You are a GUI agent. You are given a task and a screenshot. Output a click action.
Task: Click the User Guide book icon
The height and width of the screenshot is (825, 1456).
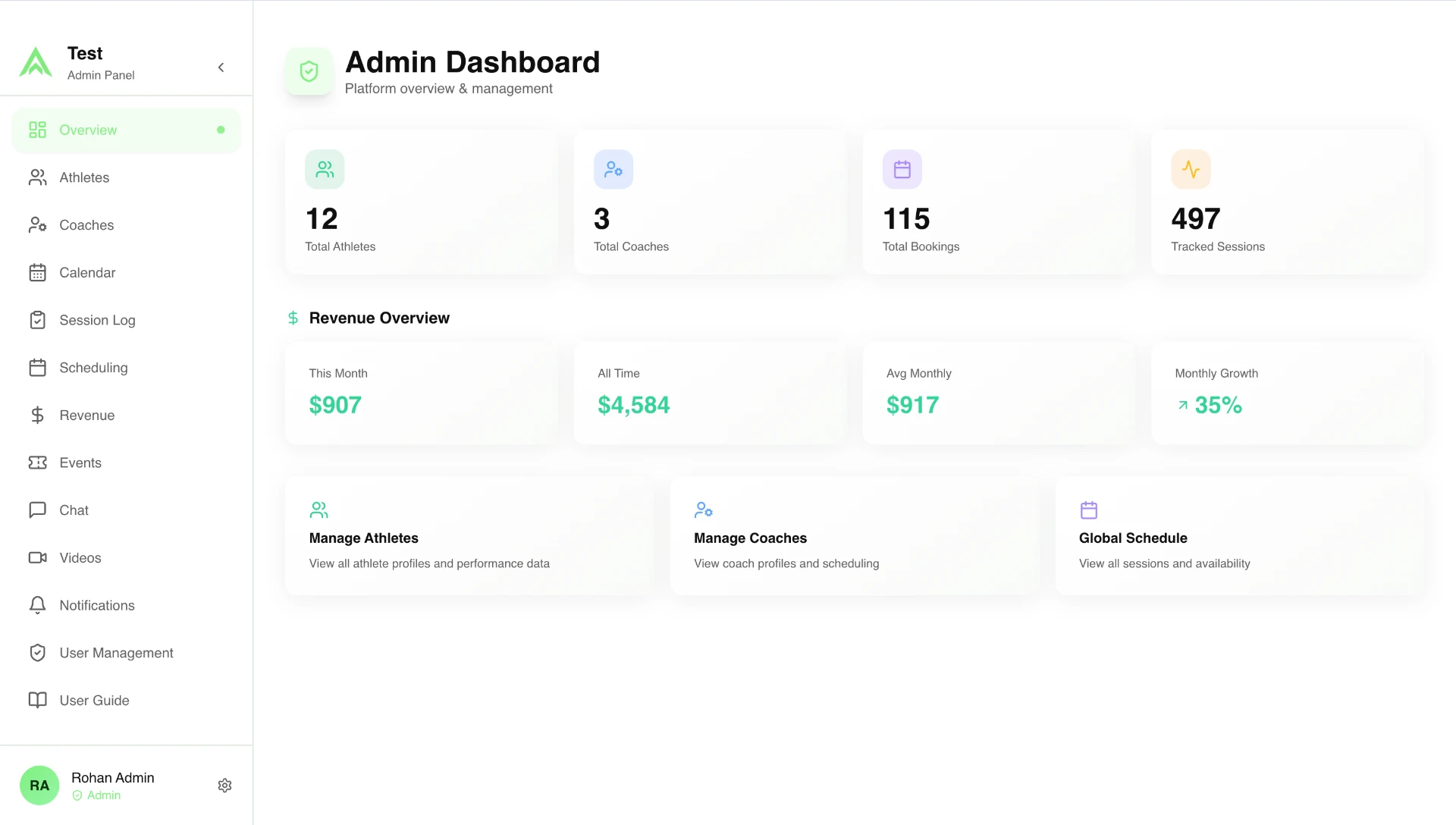pos(37,701)
